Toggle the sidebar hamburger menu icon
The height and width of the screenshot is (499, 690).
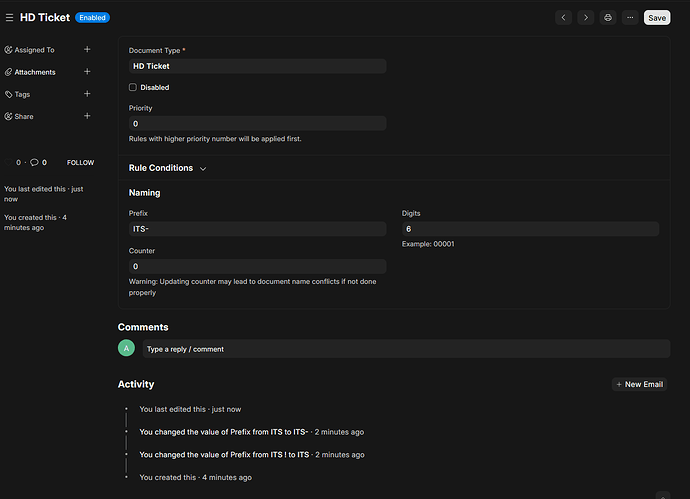click(x=10, y=18)
